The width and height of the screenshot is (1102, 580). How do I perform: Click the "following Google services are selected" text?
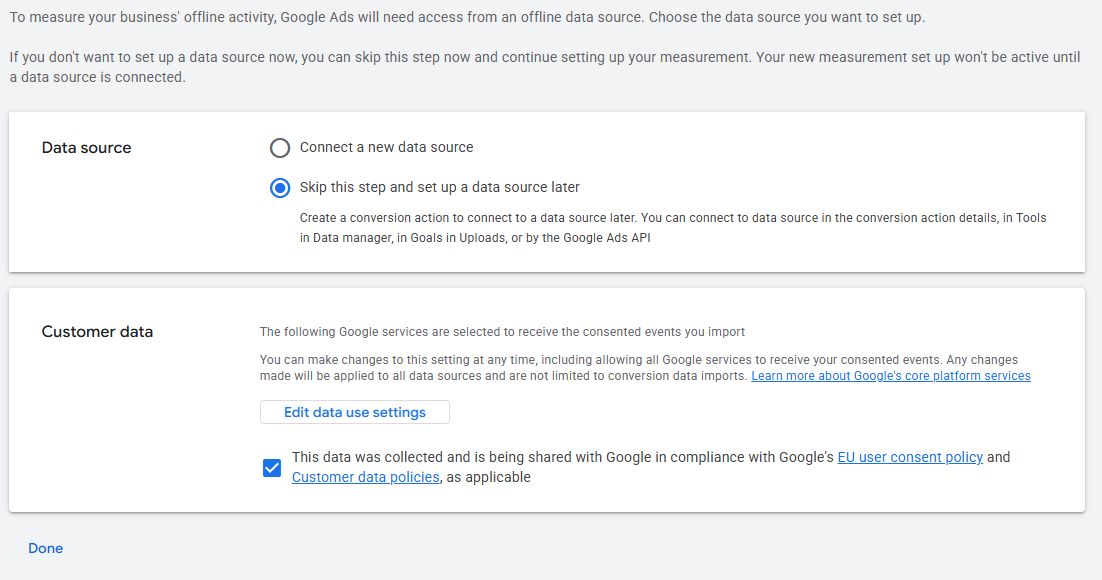coord(502,332)
